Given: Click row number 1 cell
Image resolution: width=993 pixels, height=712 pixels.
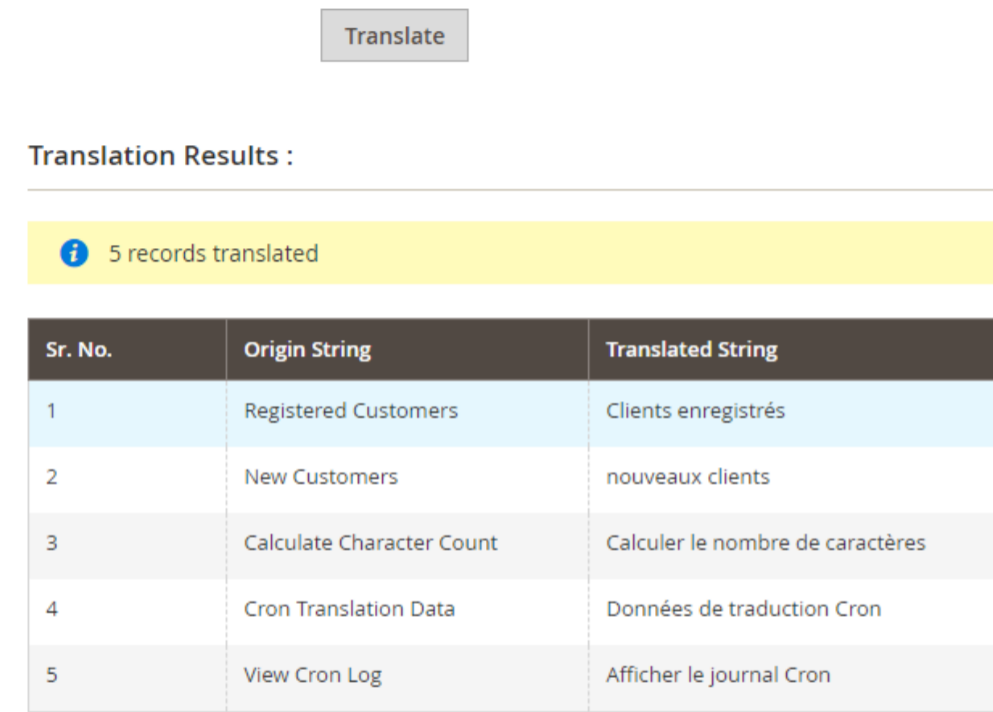Looking at the screenshot, I should coord(52,411).
